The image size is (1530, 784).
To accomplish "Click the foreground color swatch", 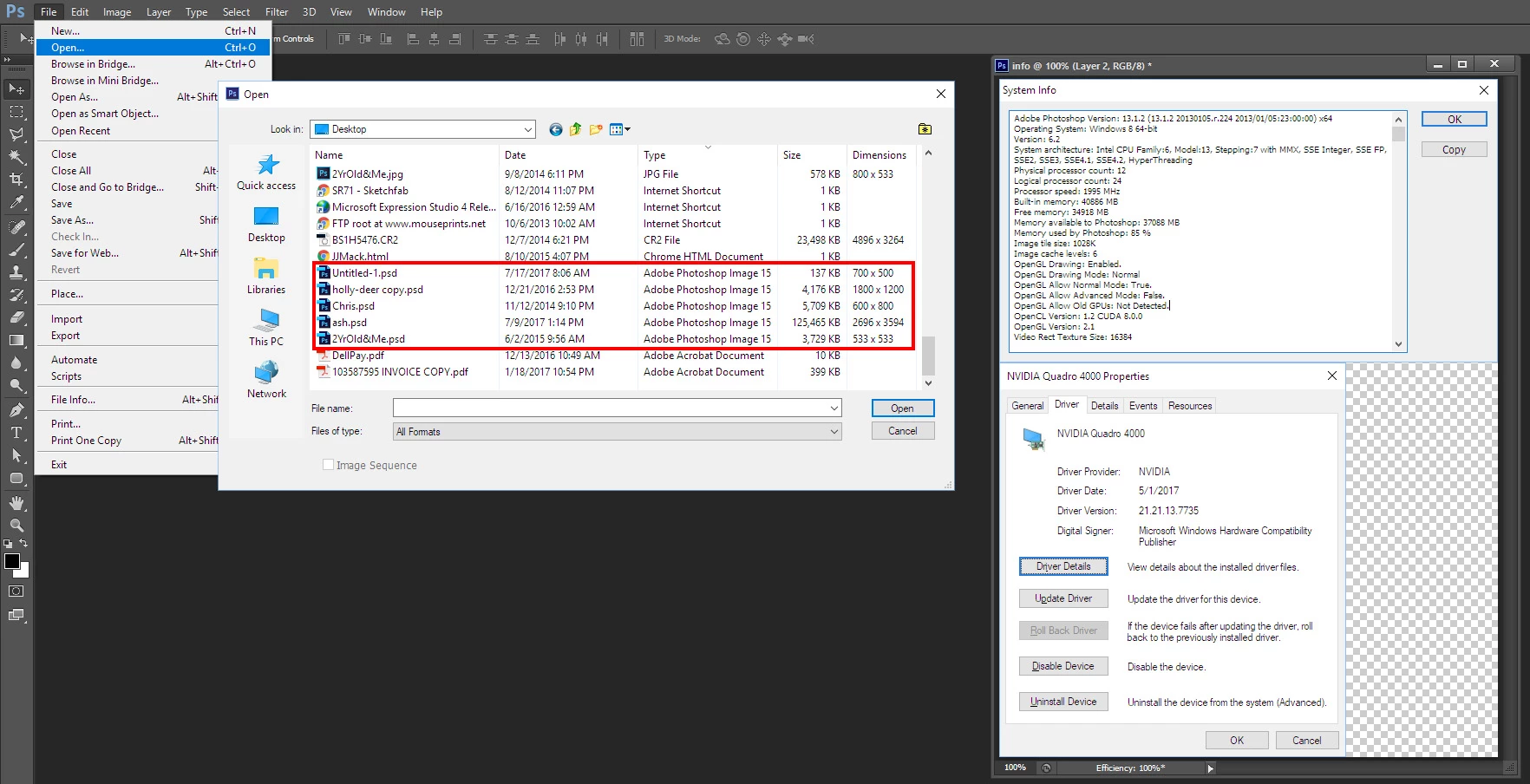I will [x=12, y=561].
